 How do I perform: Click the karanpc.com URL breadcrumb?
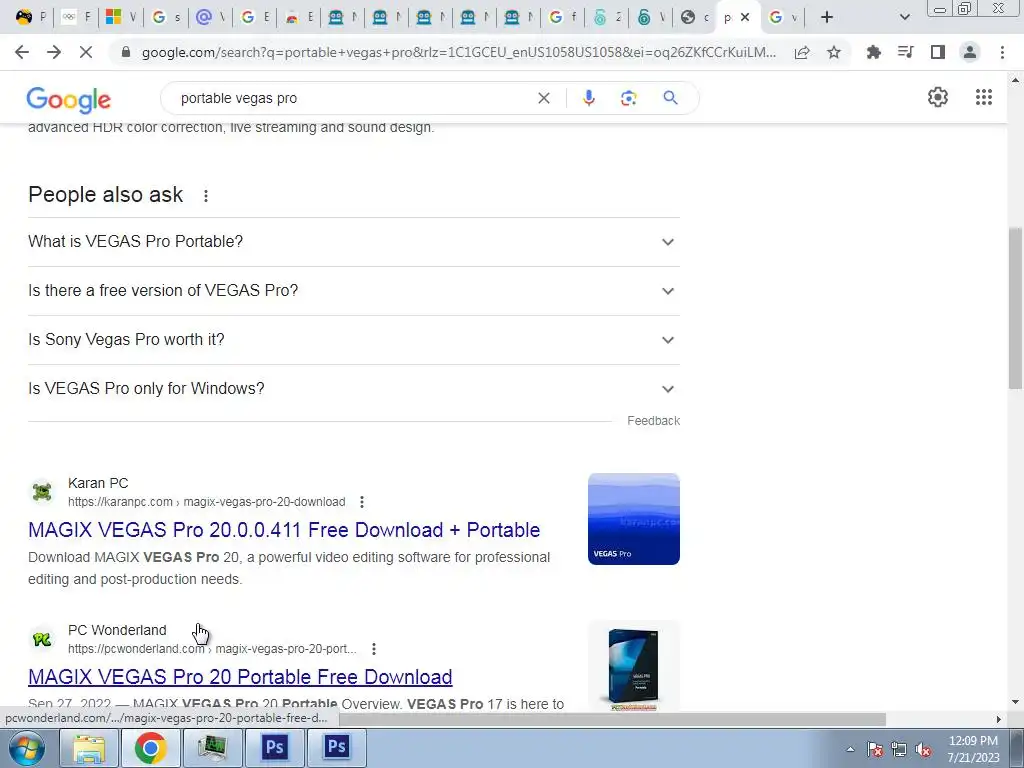[207, 502]
